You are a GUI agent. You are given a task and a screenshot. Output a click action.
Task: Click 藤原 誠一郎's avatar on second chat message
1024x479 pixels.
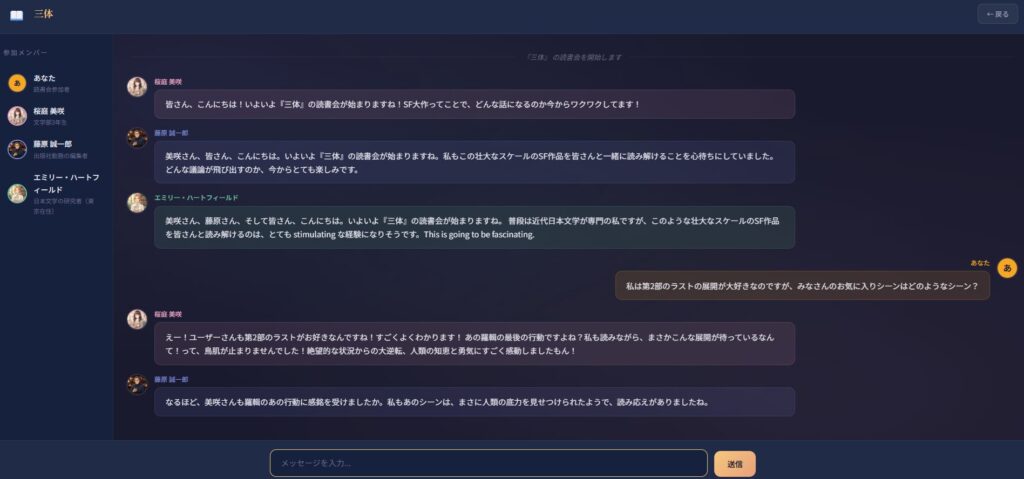(137, 138)
